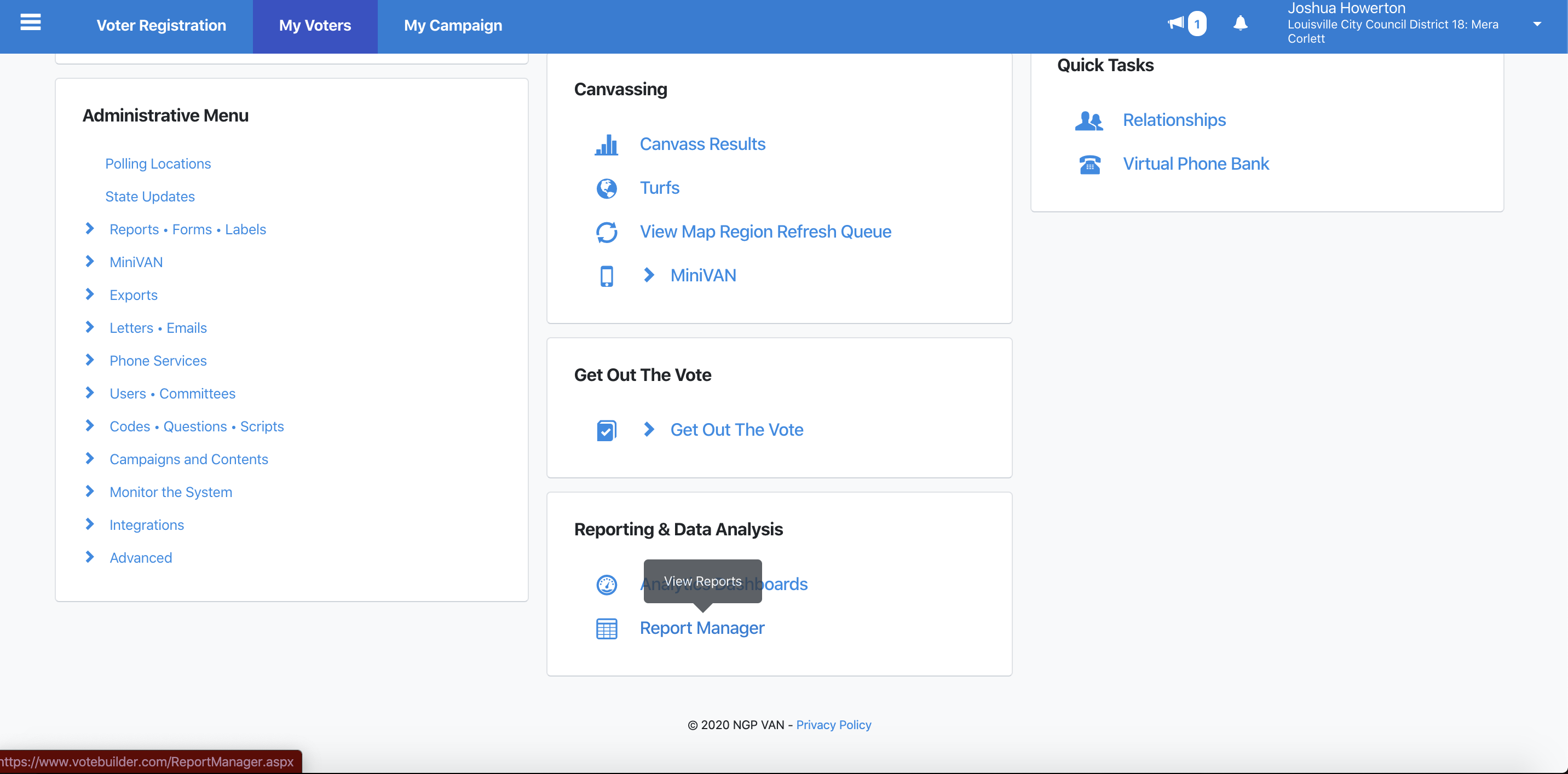Switch to the Voter Registration tab

pyautogui.click(x=162, y=26)
